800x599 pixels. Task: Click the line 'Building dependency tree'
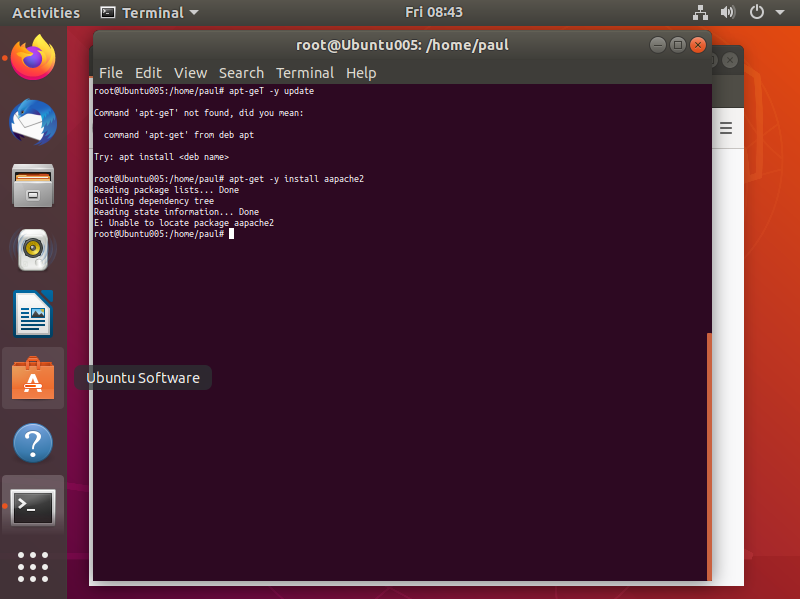(154, 201)
